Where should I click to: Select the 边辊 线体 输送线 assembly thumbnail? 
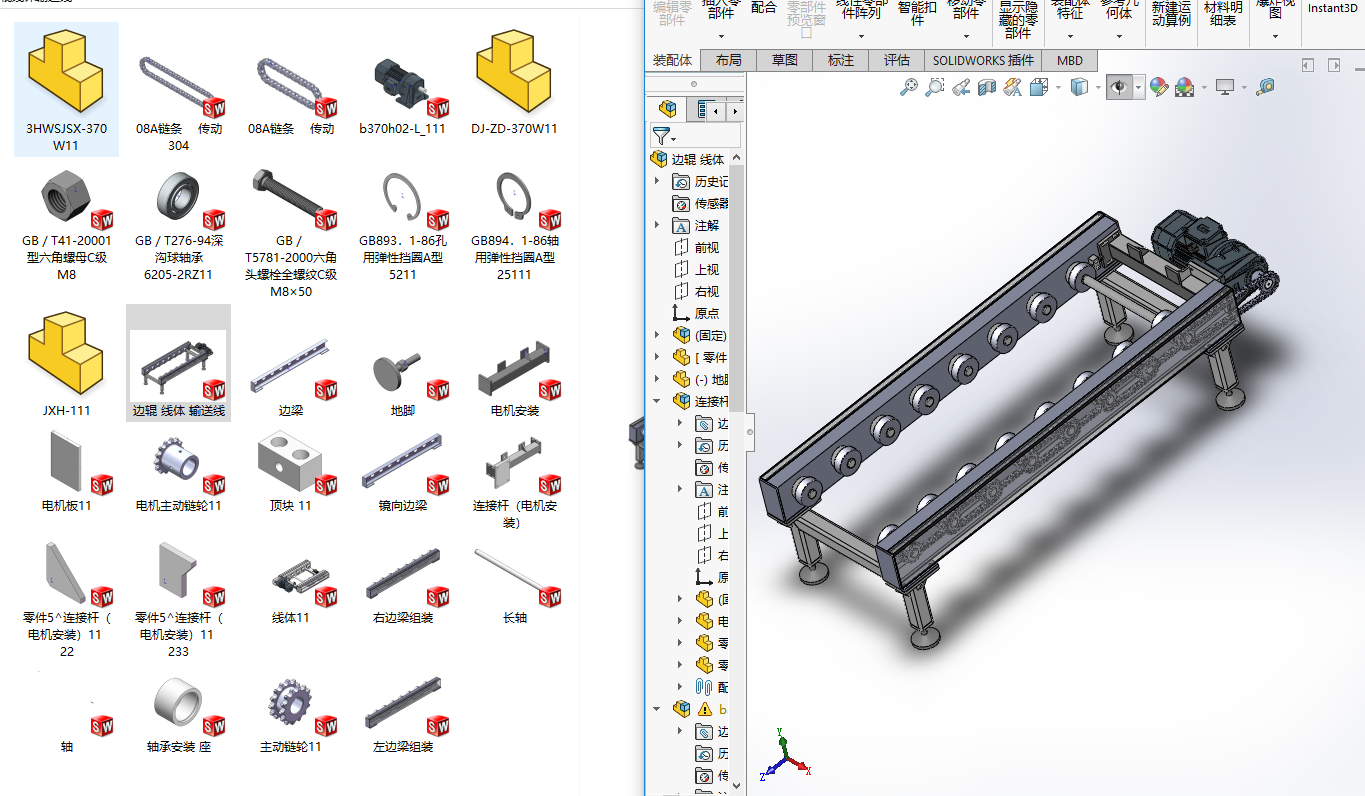[x=178, y=365]
